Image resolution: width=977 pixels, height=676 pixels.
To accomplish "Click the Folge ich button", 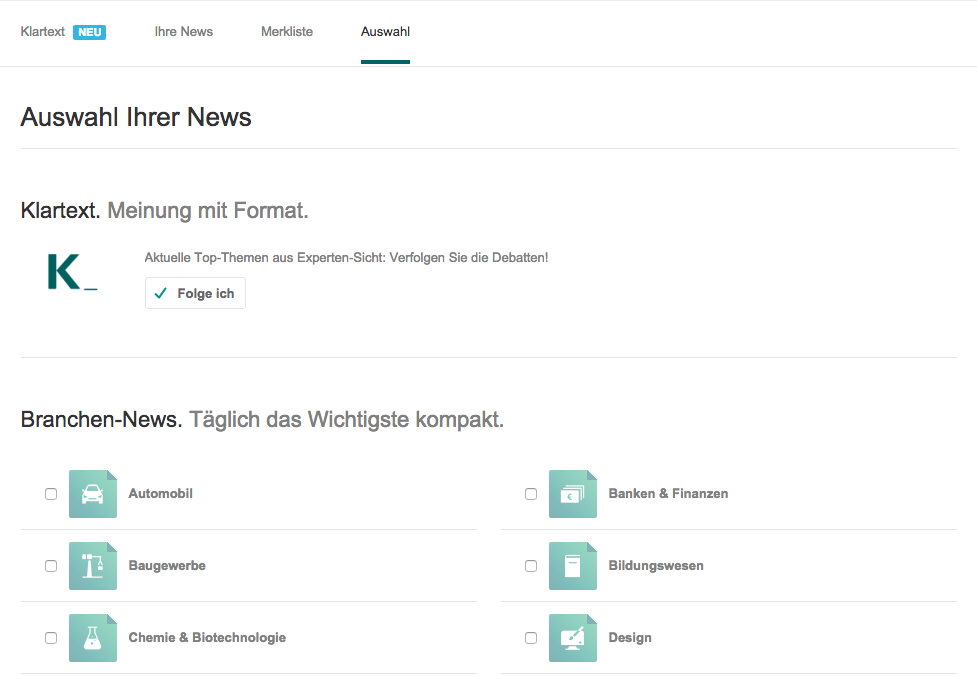I will (195, 293).
